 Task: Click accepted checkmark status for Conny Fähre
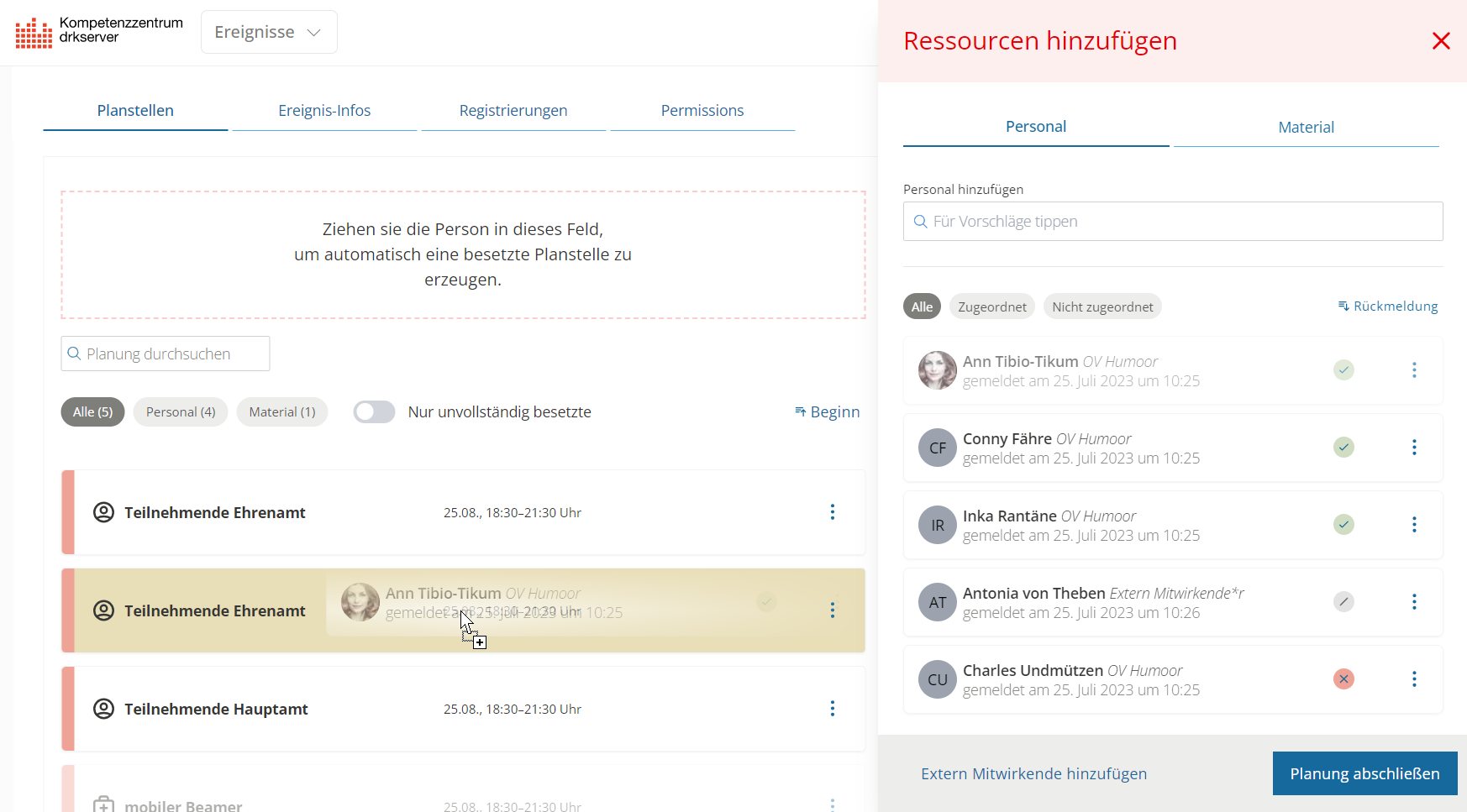pyautogui.click(x=1344, y=448)
